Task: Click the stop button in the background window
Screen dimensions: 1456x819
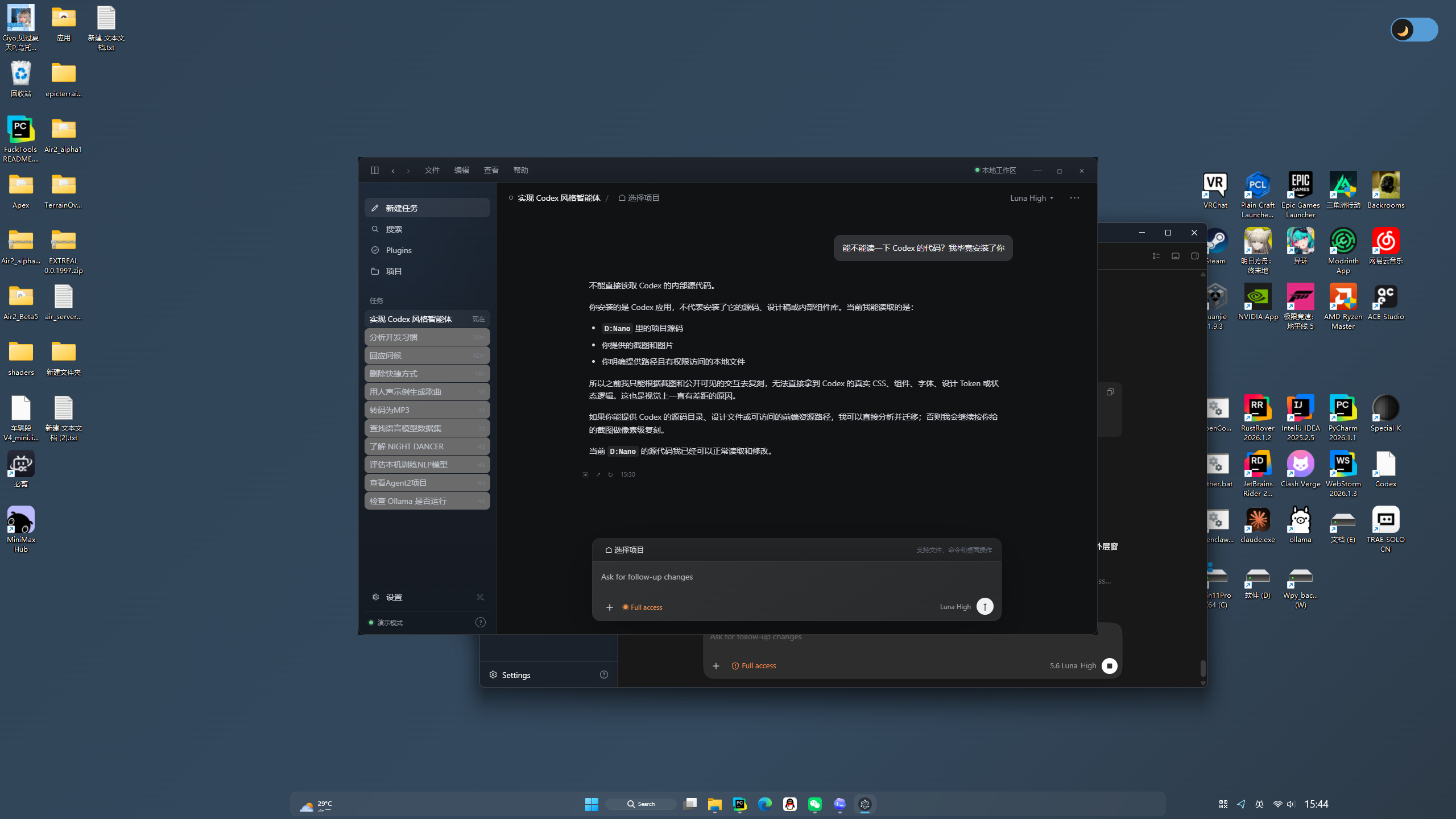Action: click(x=1109, y=665)
